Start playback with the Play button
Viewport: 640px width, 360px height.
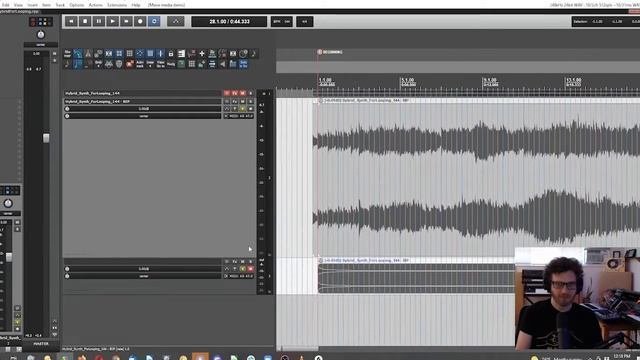(x=113, y=21)
